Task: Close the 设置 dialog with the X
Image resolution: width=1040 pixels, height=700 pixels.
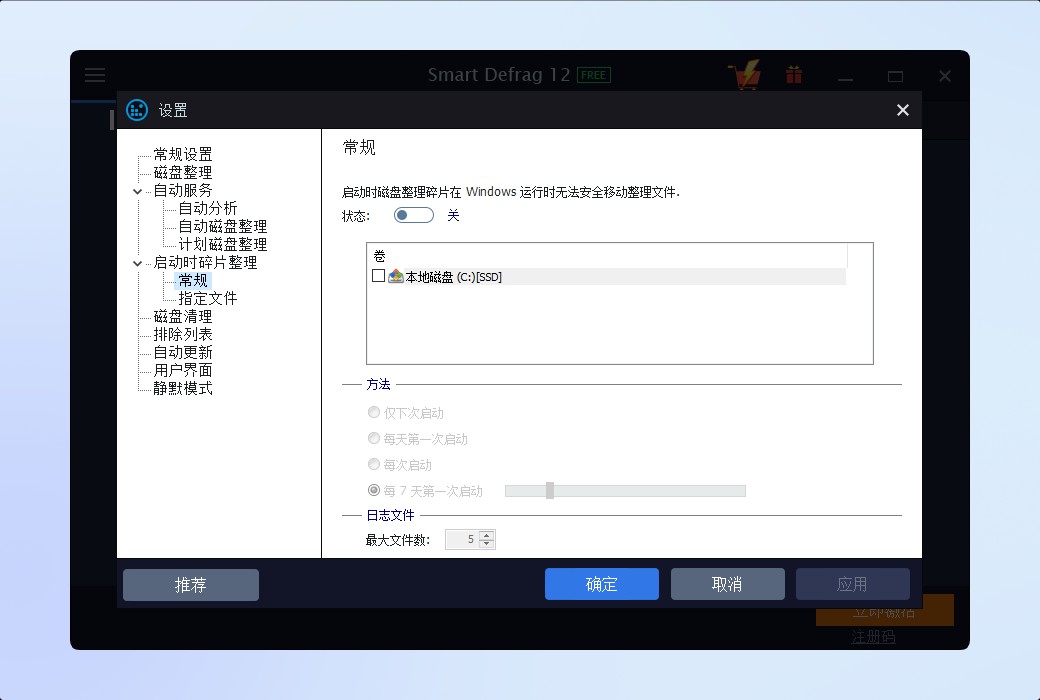Action: tap(902, 110)
